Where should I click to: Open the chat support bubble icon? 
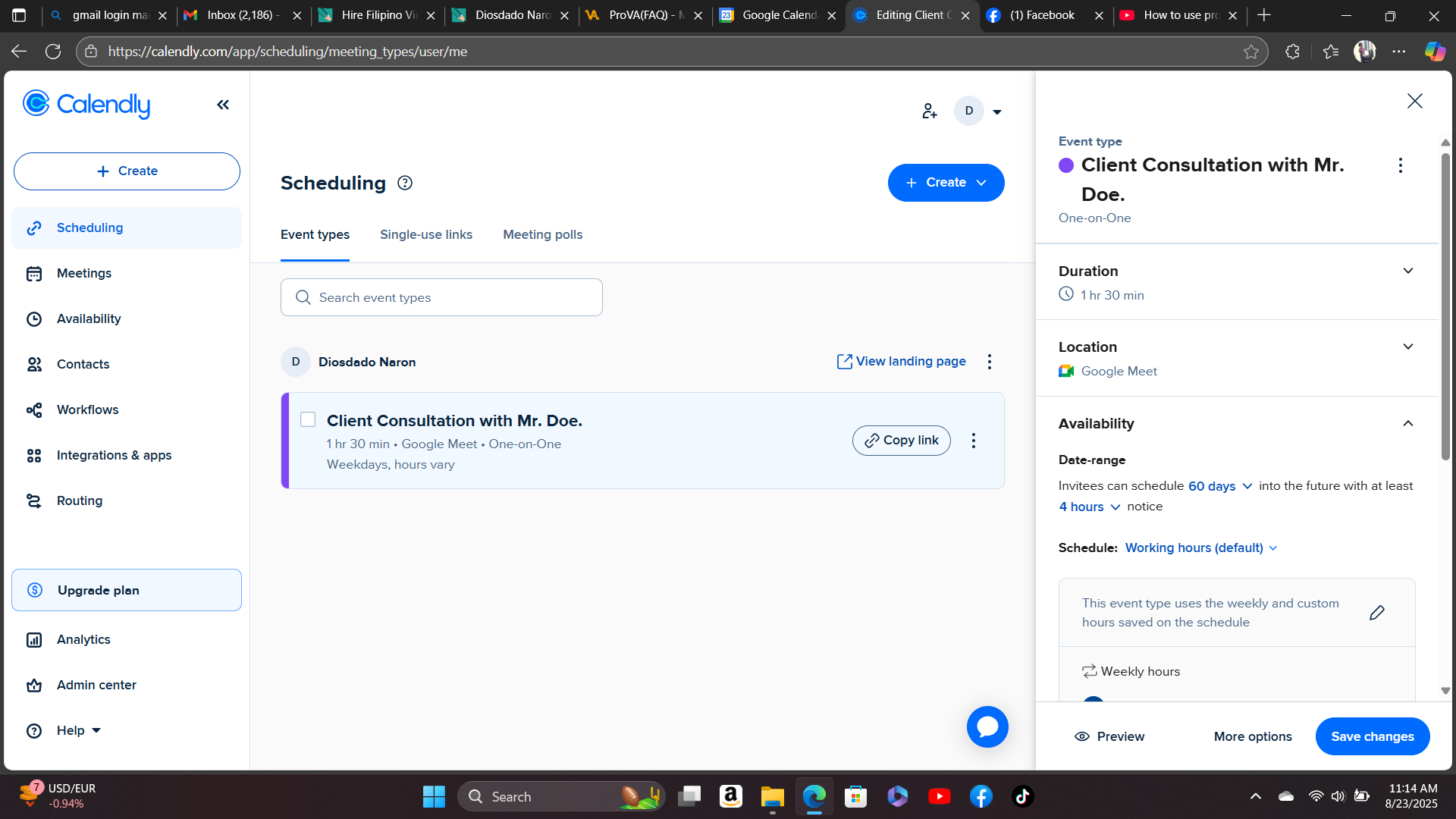click(x=987, y=726)
